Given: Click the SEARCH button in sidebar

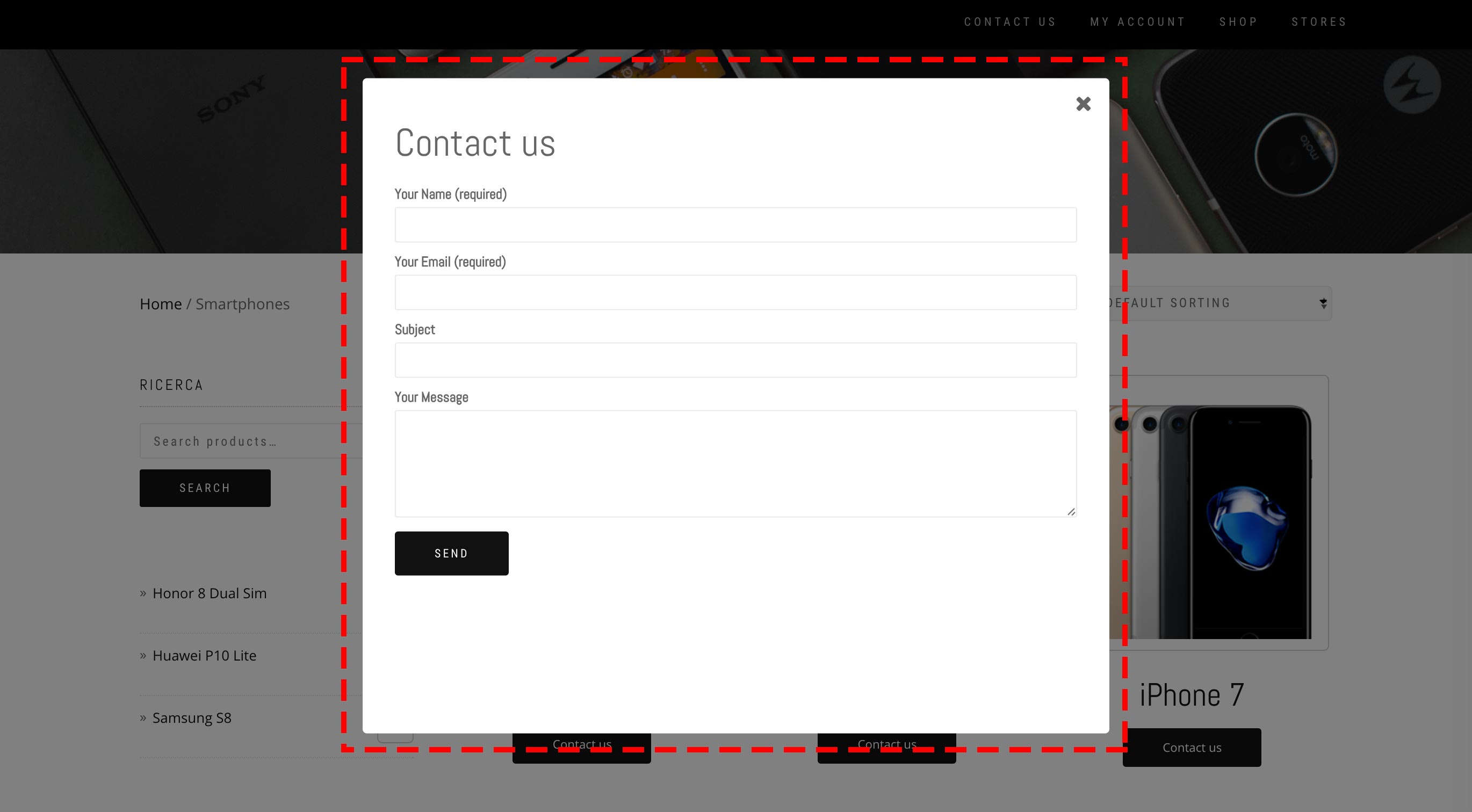Looking at the screenshot, I should coord(204,487).
